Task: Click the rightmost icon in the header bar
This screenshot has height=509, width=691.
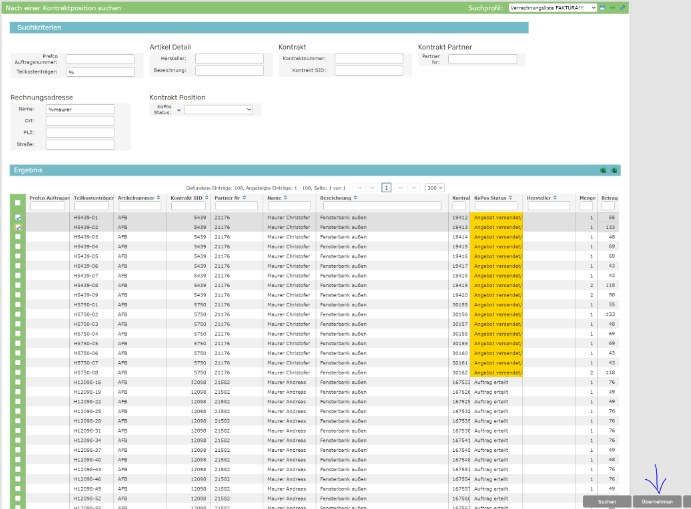Action: (623, 7)
